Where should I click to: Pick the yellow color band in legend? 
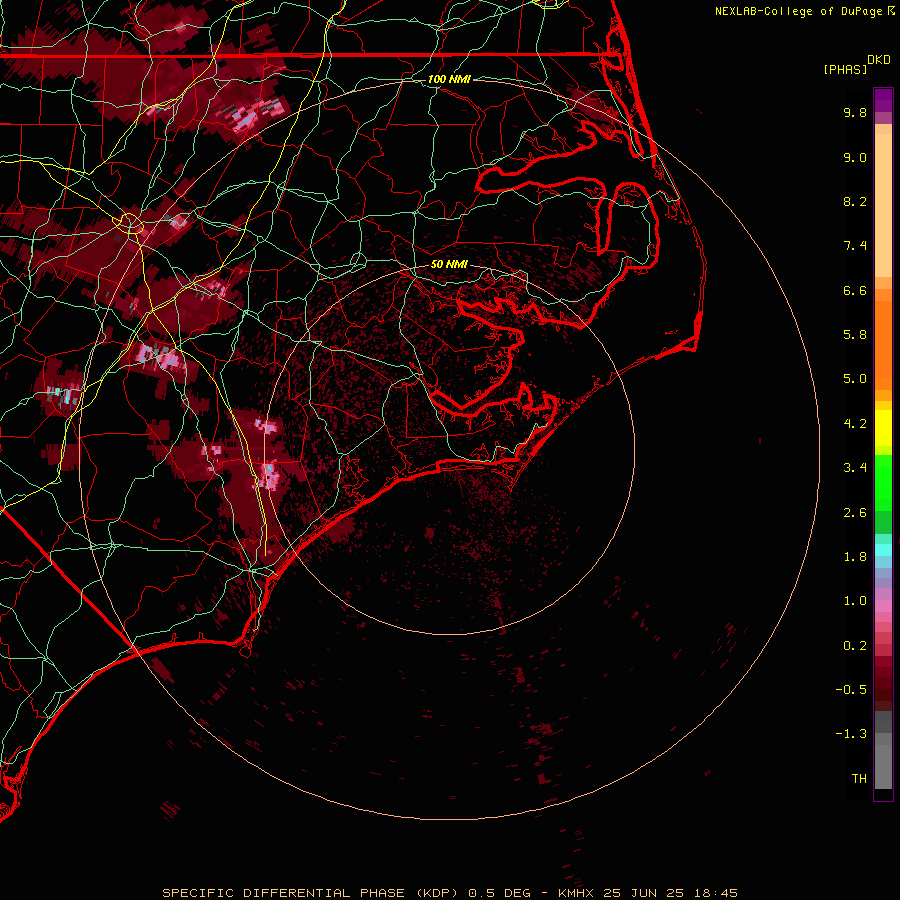883,428
